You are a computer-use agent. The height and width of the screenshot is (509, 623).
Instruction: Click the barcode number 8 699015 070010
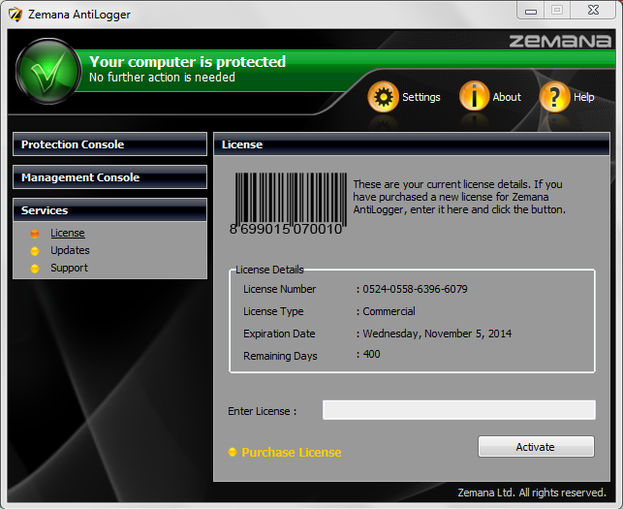coord(286,229)
